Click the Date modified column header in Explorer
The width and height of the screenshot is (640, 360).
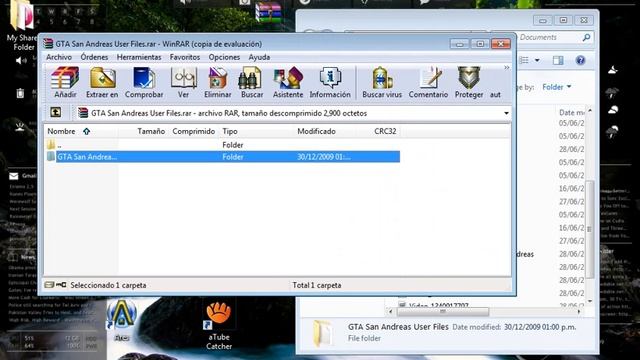click(x=571, y=112)
